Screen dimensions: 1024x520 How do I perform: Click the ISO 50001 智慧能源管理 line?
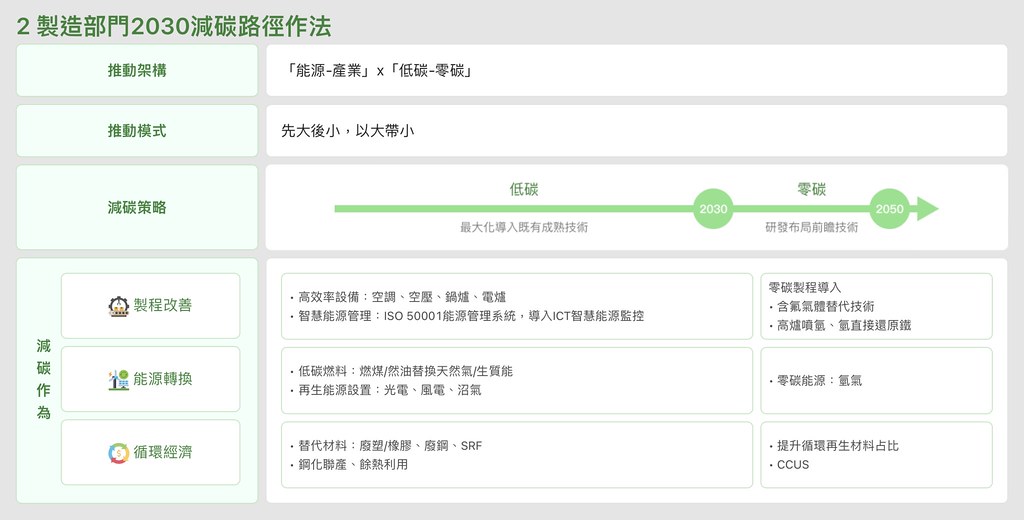click(x=470, y=316)
